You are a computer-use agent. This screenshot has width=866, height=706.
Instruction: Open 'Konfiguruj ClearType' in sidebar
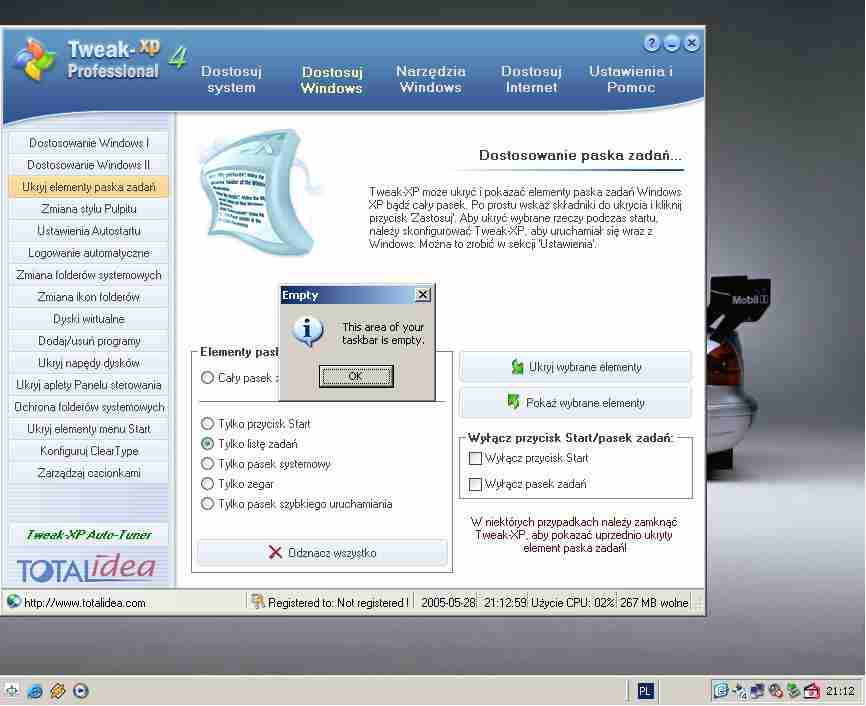[90, 451]
